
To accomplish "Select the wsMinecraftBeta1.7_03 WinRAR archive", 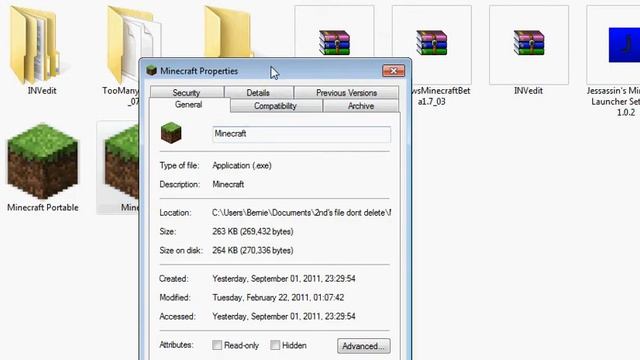I will [432, 42].
